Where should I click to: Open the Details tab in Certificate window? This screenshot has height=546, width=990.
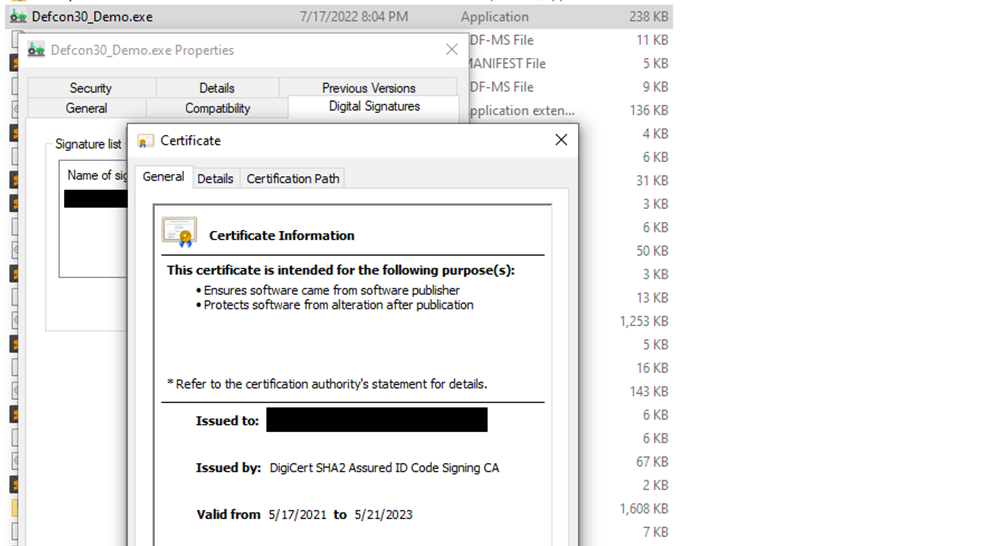pos(215,179)
